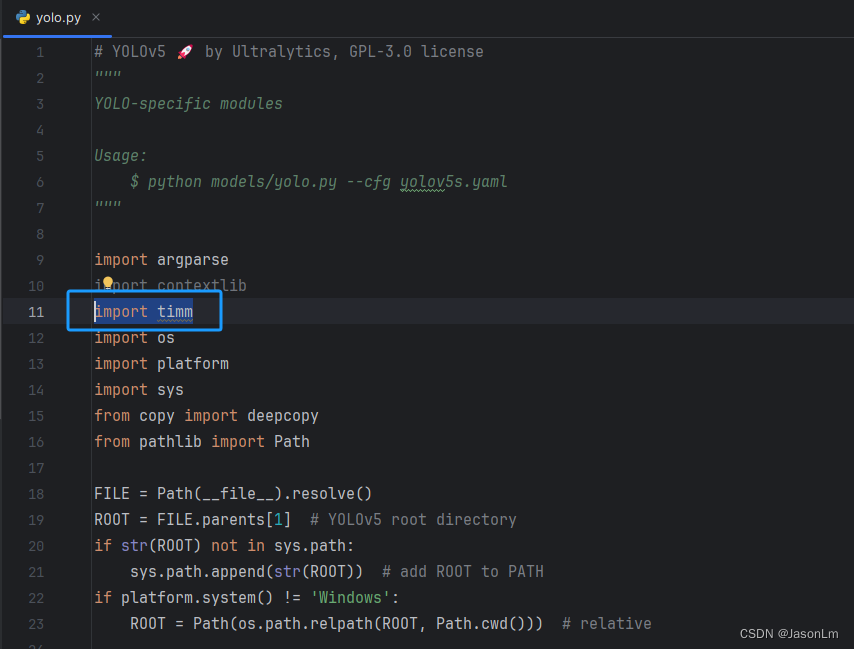This screenshot has width=854, height=649.
Task: Click the '# relative' comment on line 23
Action: 607,624
